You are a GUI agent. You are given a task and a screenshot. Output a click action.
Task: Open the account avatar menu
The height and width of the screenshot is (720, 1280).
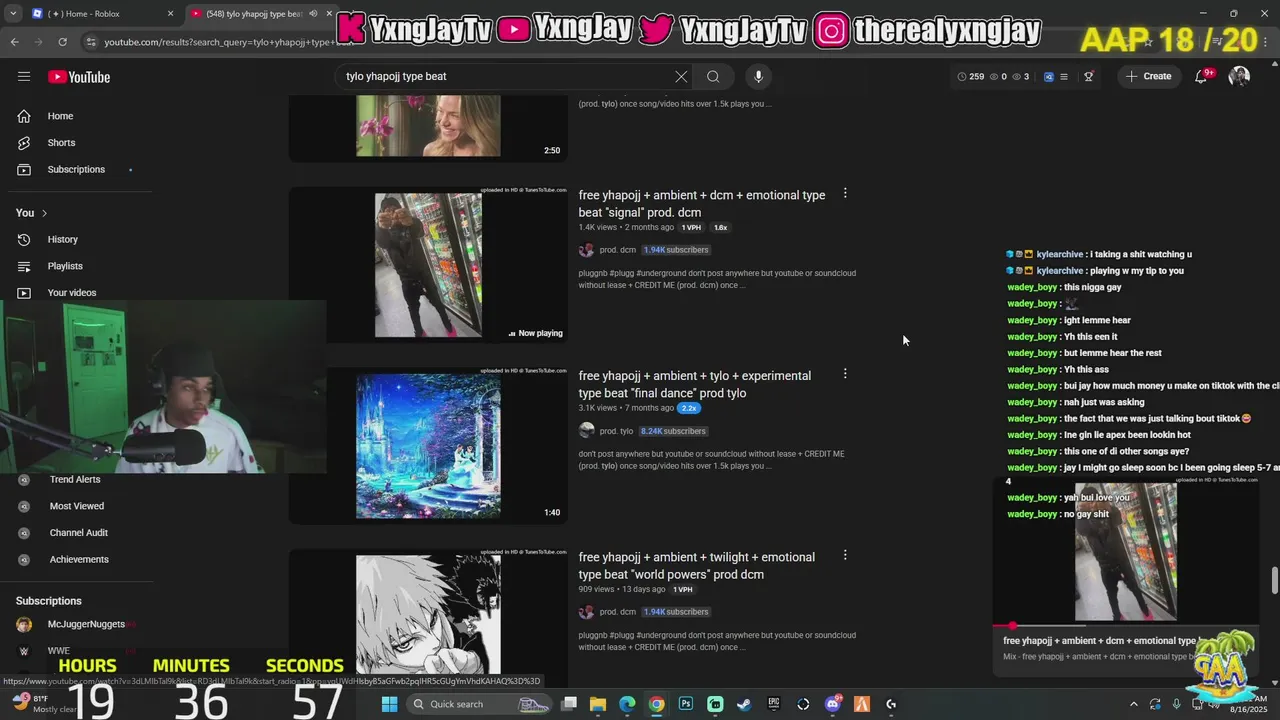1239,77
